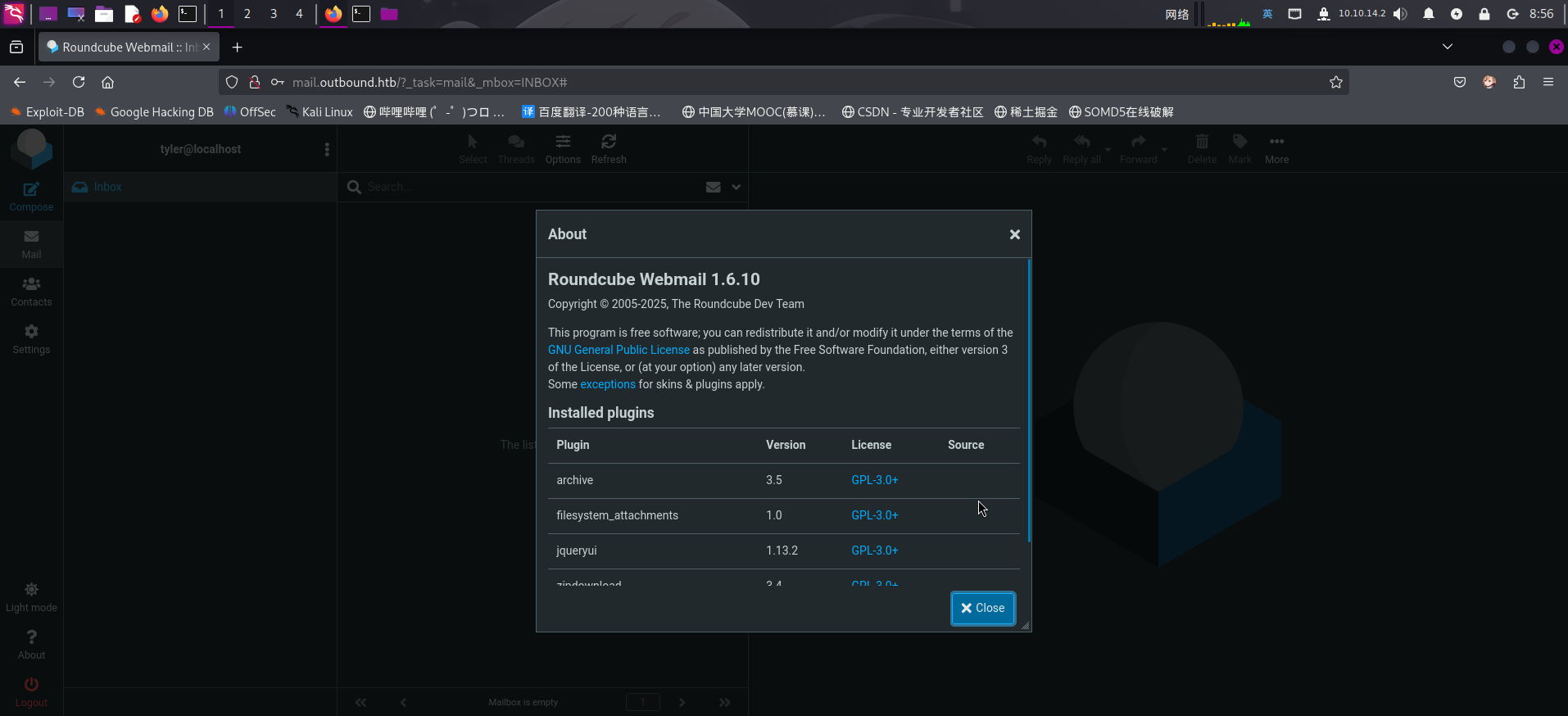Open Contacts in the sidebar

coord(31,292)
